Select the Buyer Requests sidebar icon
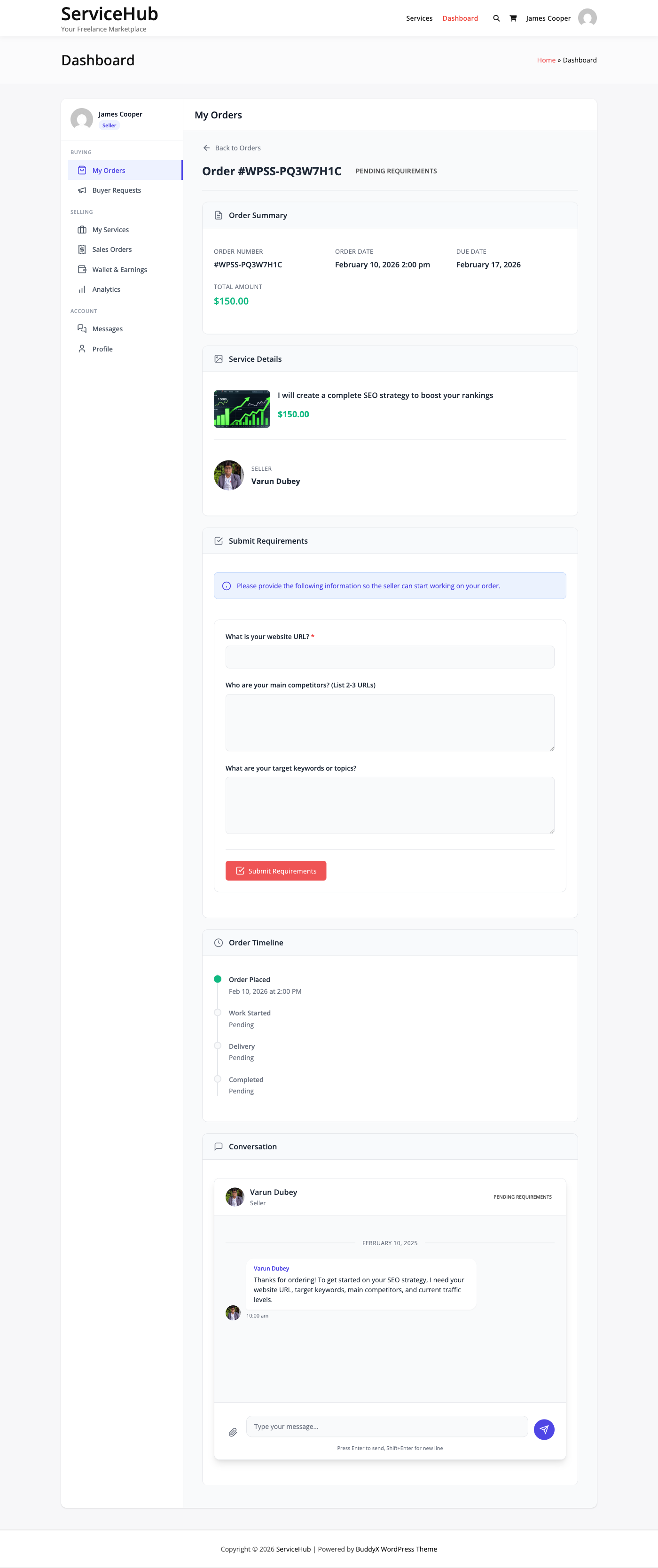Viewport: 658px width, 1568px height. 82,190
